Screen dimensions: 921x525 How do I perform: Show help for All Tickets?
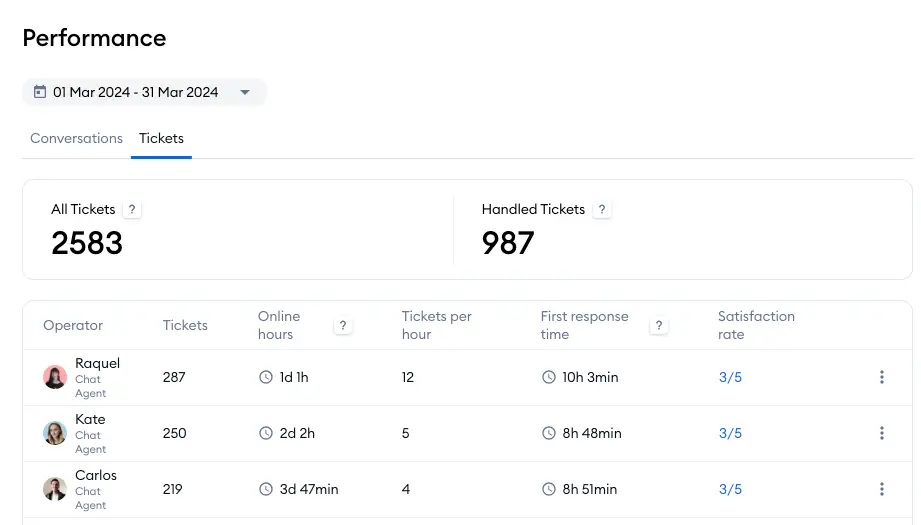pos(132,210)
